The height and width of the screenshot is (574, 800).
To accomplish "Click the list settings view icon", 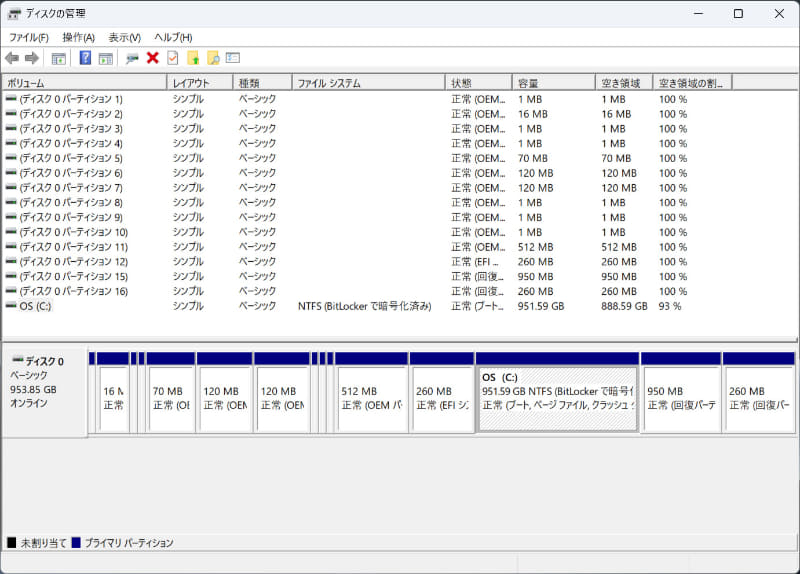I will (x=233, y=58).
